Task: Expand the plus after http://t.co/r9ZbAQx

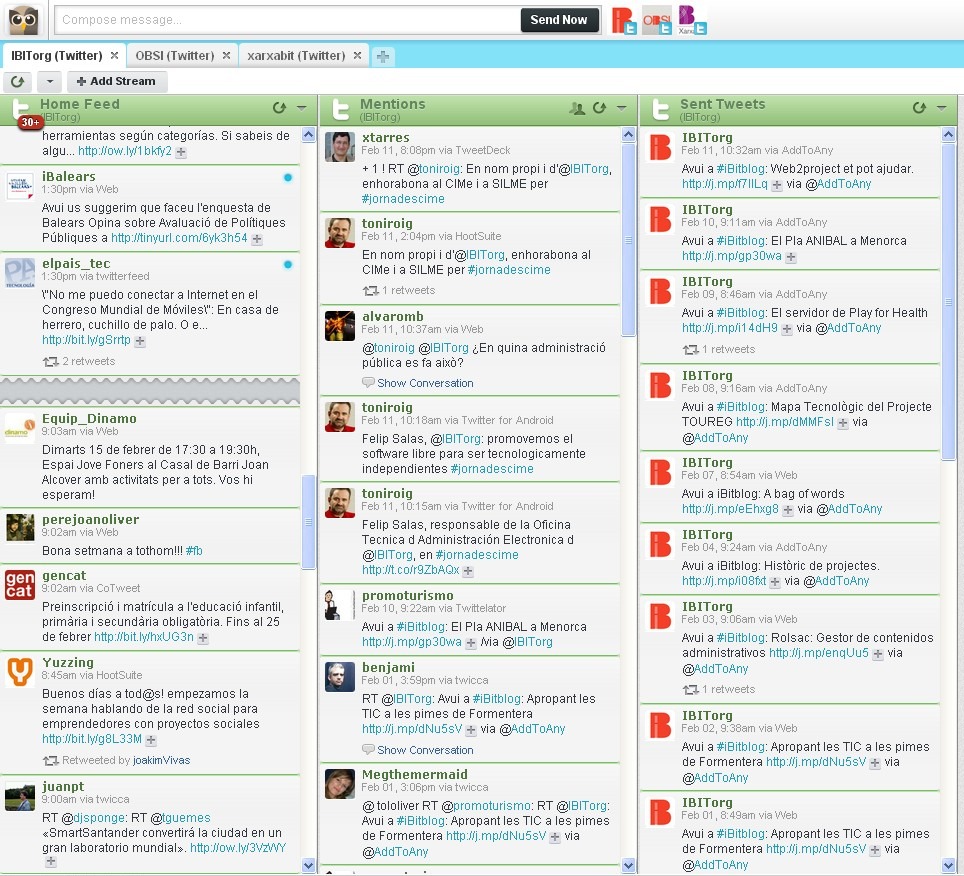Action: (x=468, y=571)
